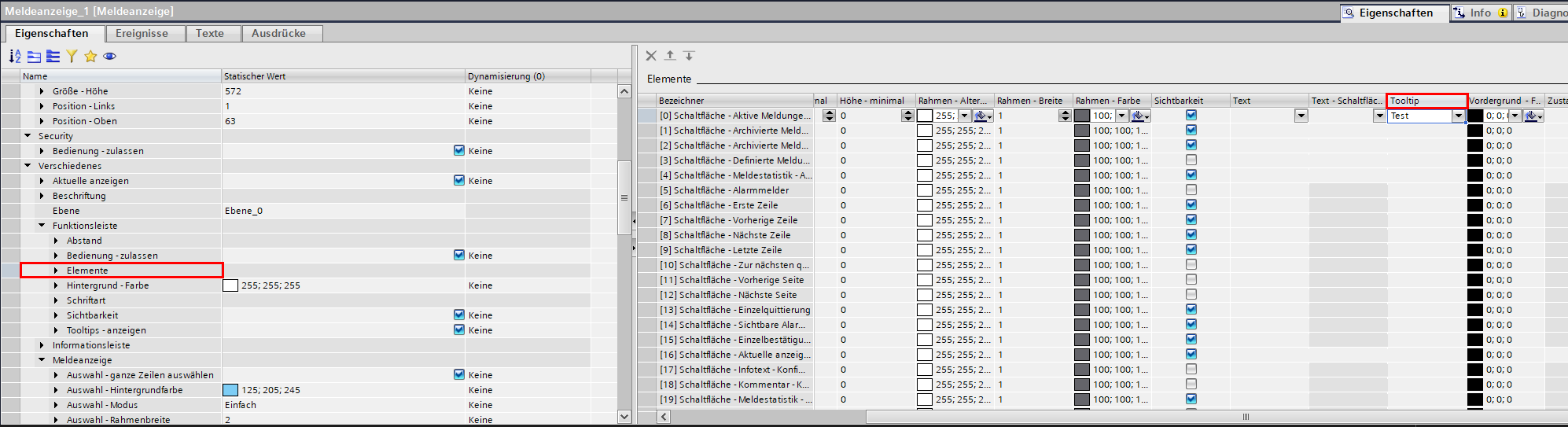Expand the Elemente node arrow

(56, 271)
